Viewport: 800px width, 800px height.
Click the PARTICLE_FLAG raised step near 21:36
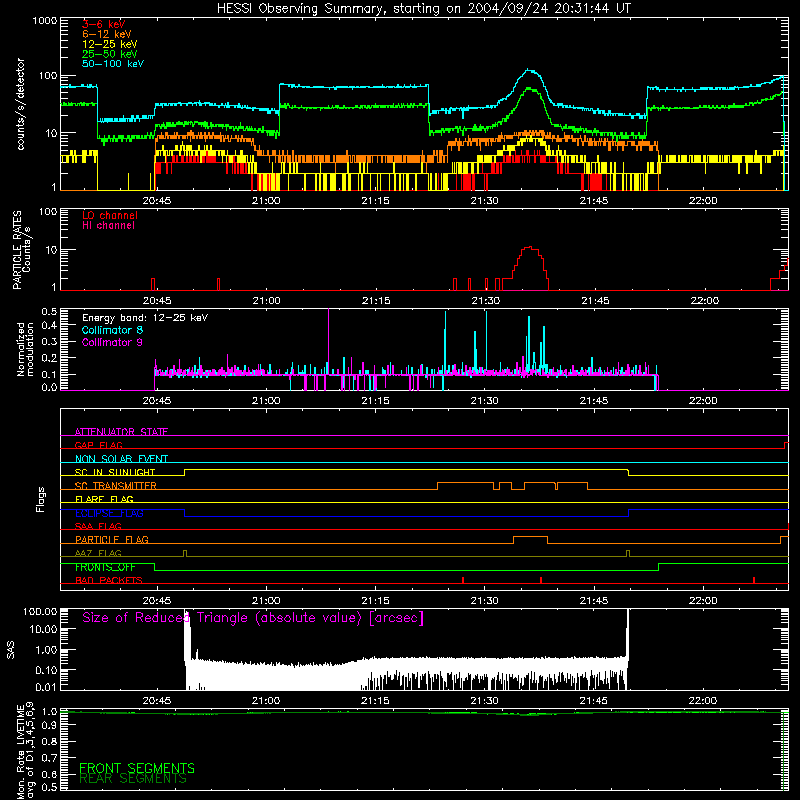pyautogui.click(x=531, y=537)
